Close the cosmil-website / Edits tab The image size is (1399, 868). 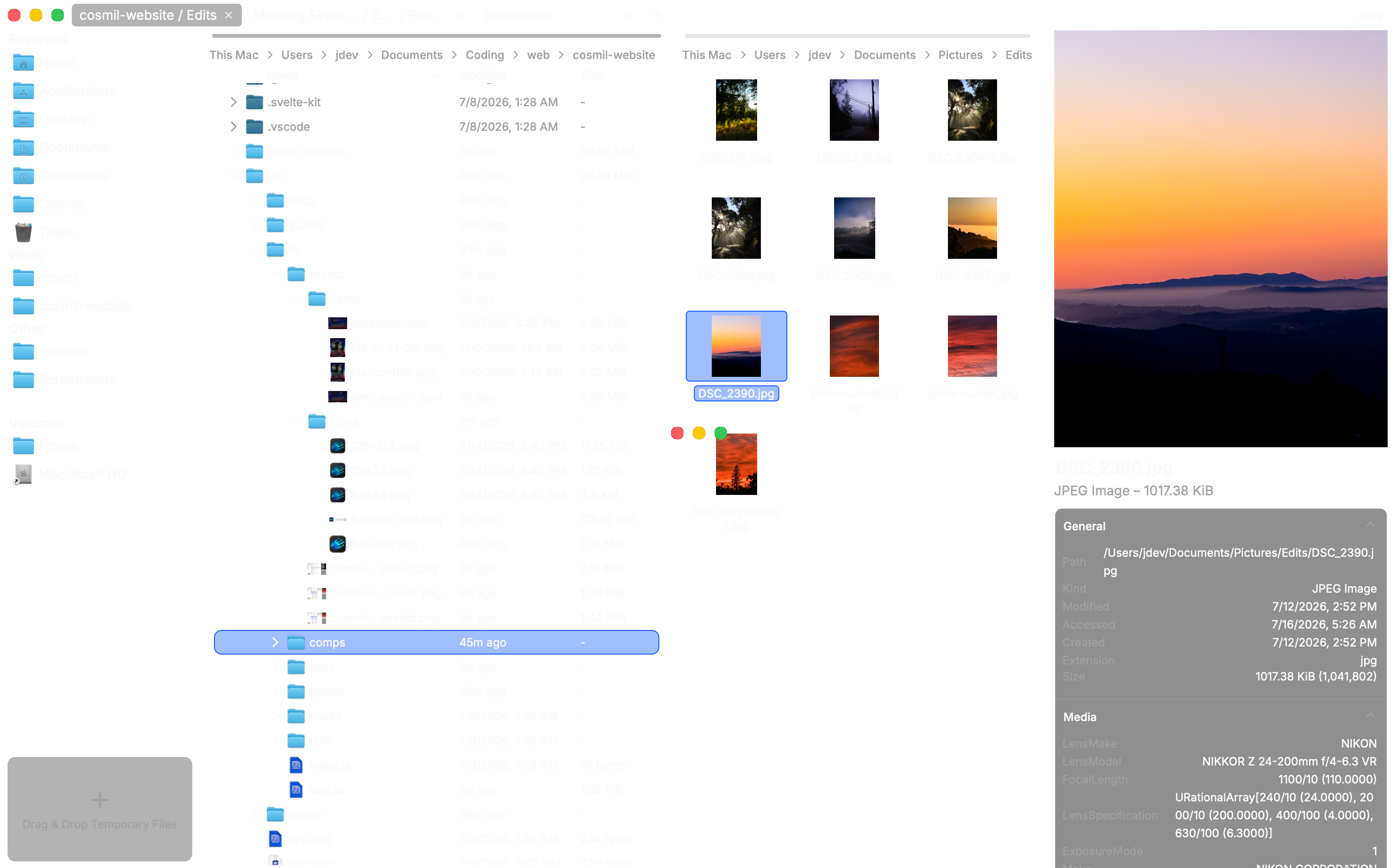(x=229, y=16)
